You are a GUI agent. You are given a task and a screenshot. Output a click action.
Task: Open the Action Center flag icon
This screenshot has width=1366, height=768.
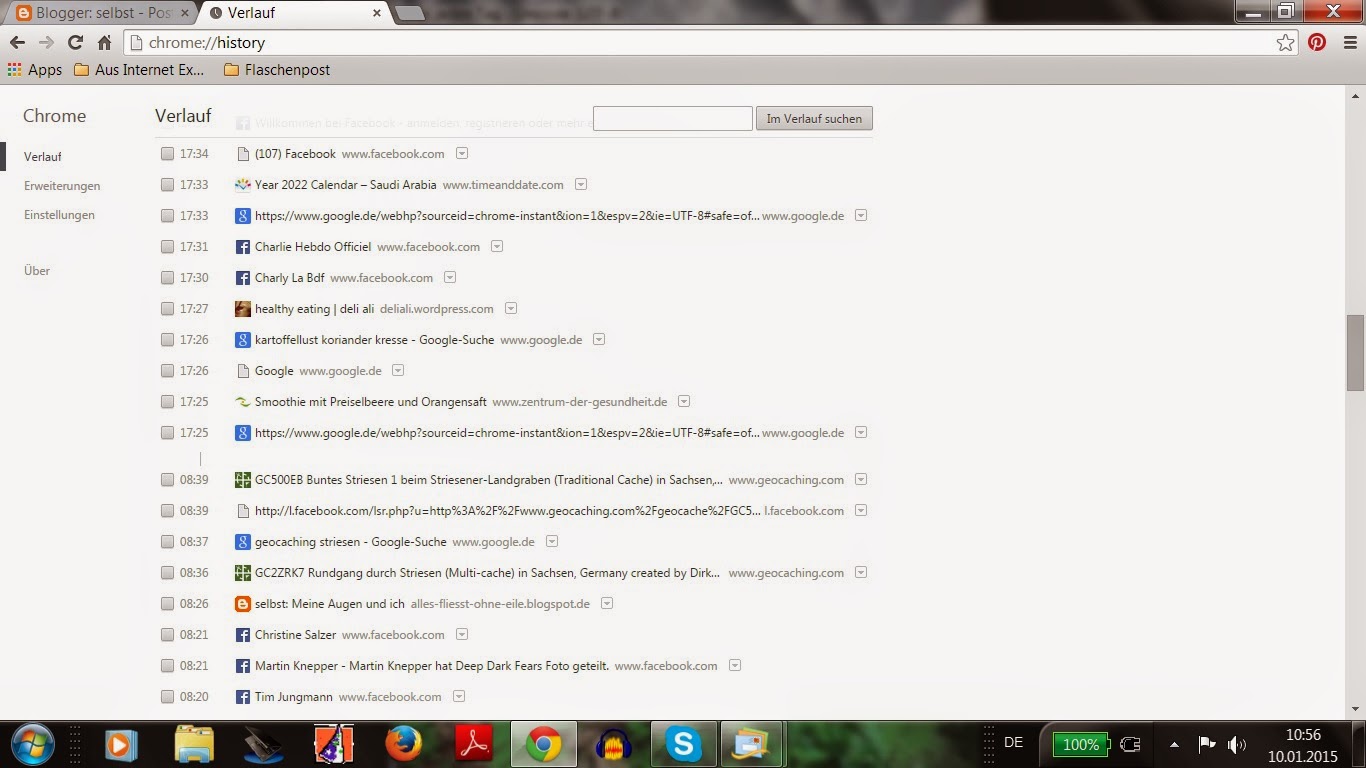tap(1207, 744)
